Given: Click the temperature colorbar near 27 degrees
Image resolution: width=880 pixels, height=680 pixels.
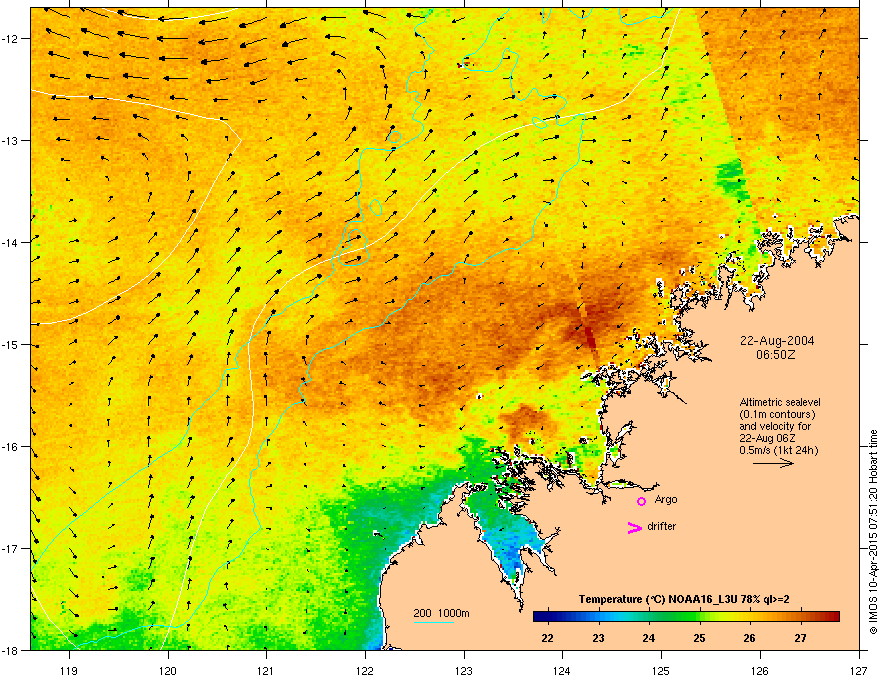Looking at the screenshot, I should [x=800, y=617].
